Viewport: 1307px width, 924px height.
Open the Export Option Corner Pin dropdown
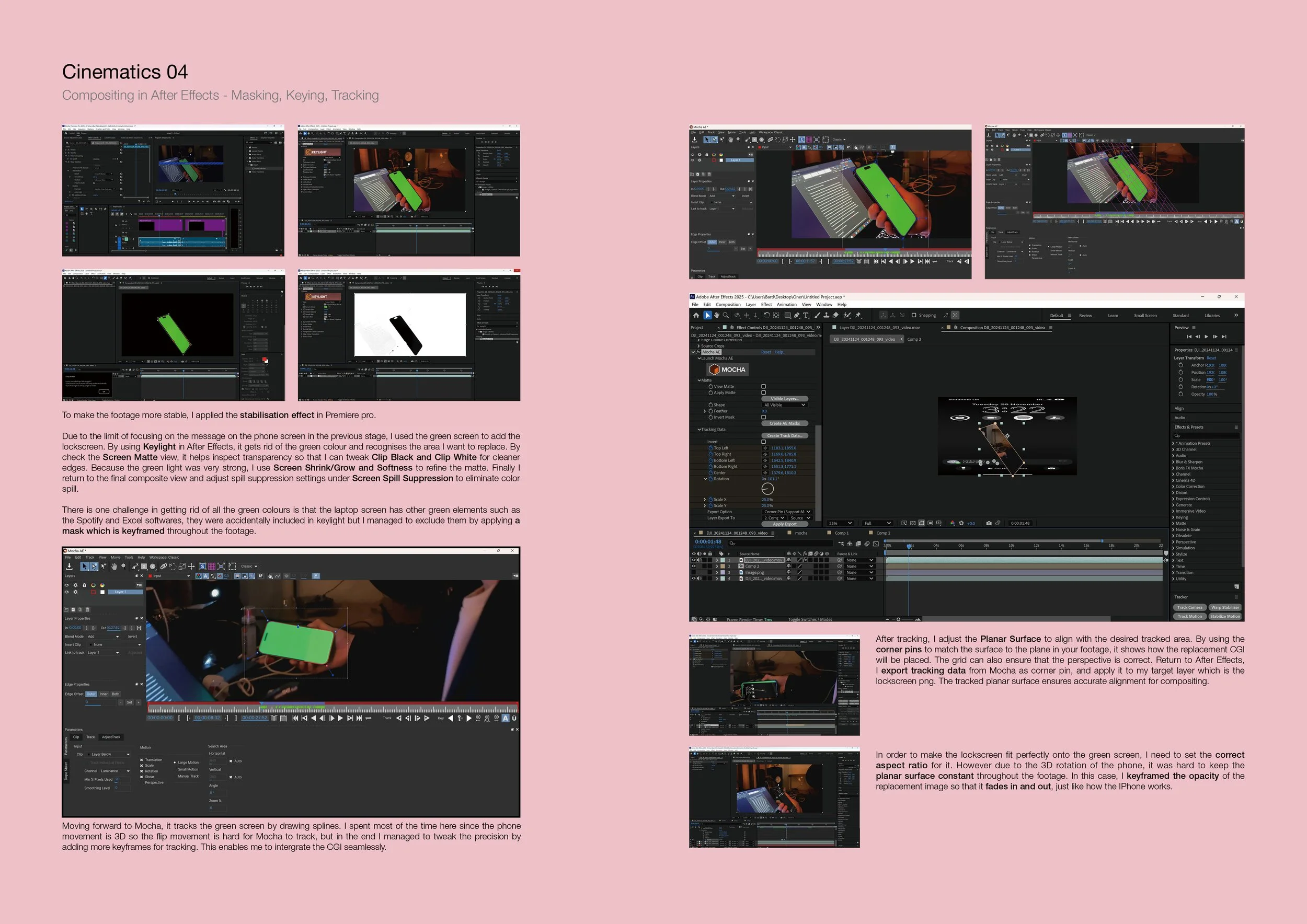click(x=787, y=512)
